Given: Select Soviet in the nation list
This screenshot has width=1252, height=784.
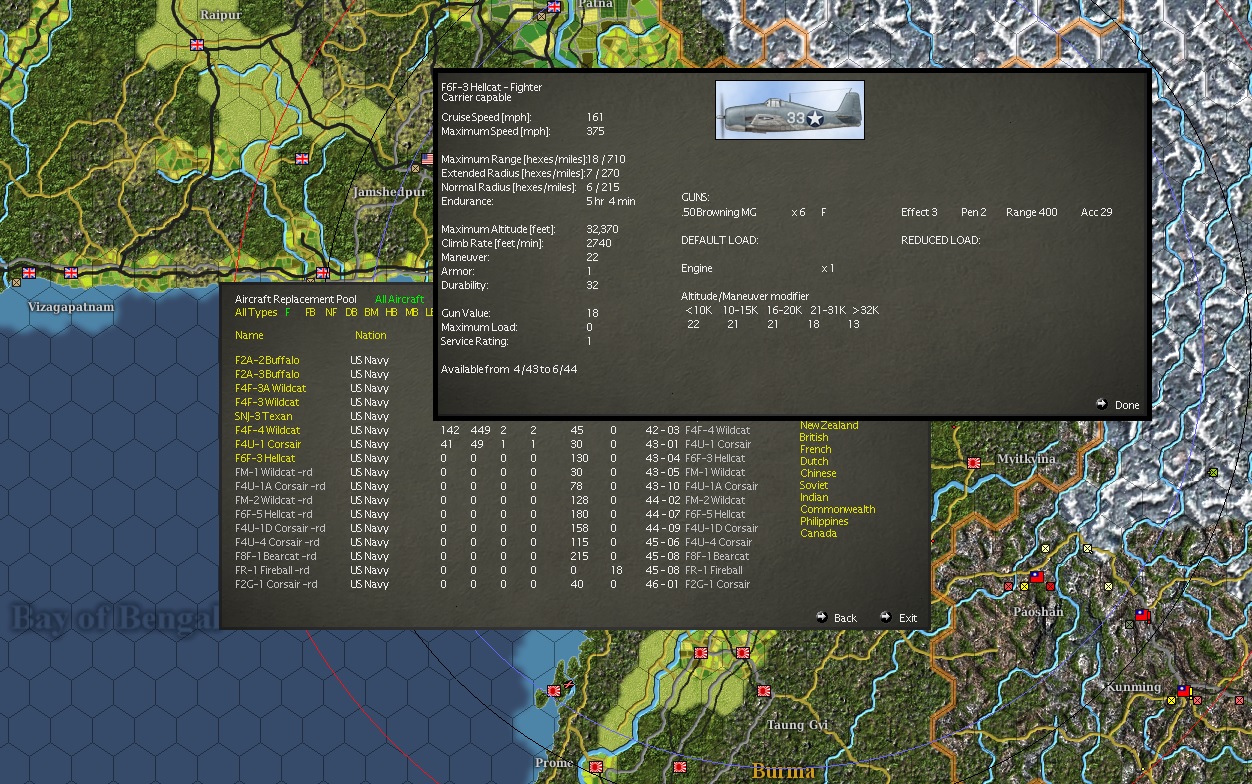Looking at the screenshot, I should tap(814, 485).
